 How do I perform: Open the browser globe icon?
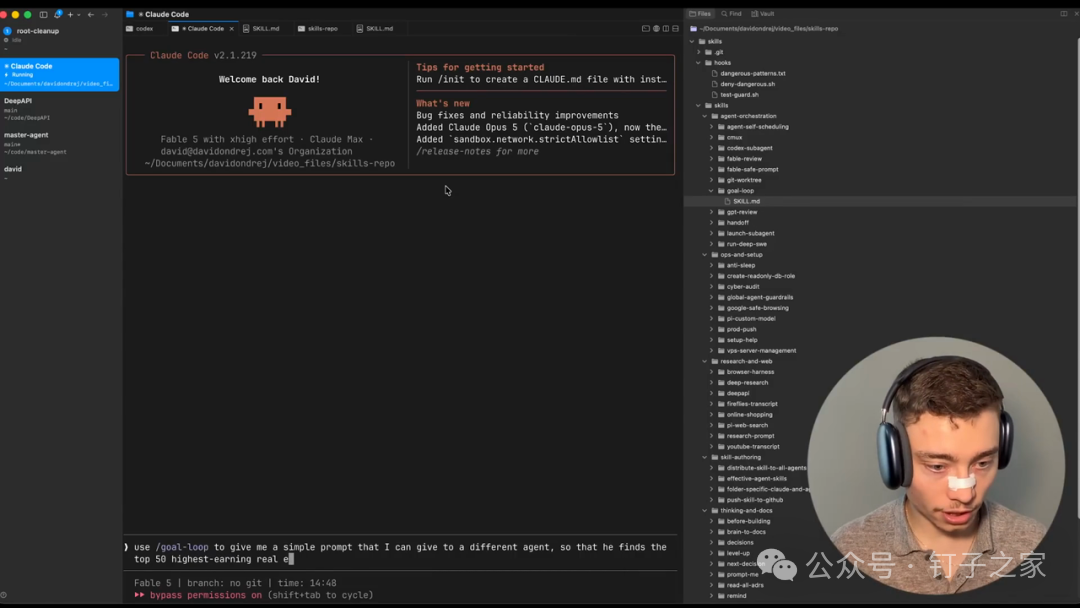(656, 29)
